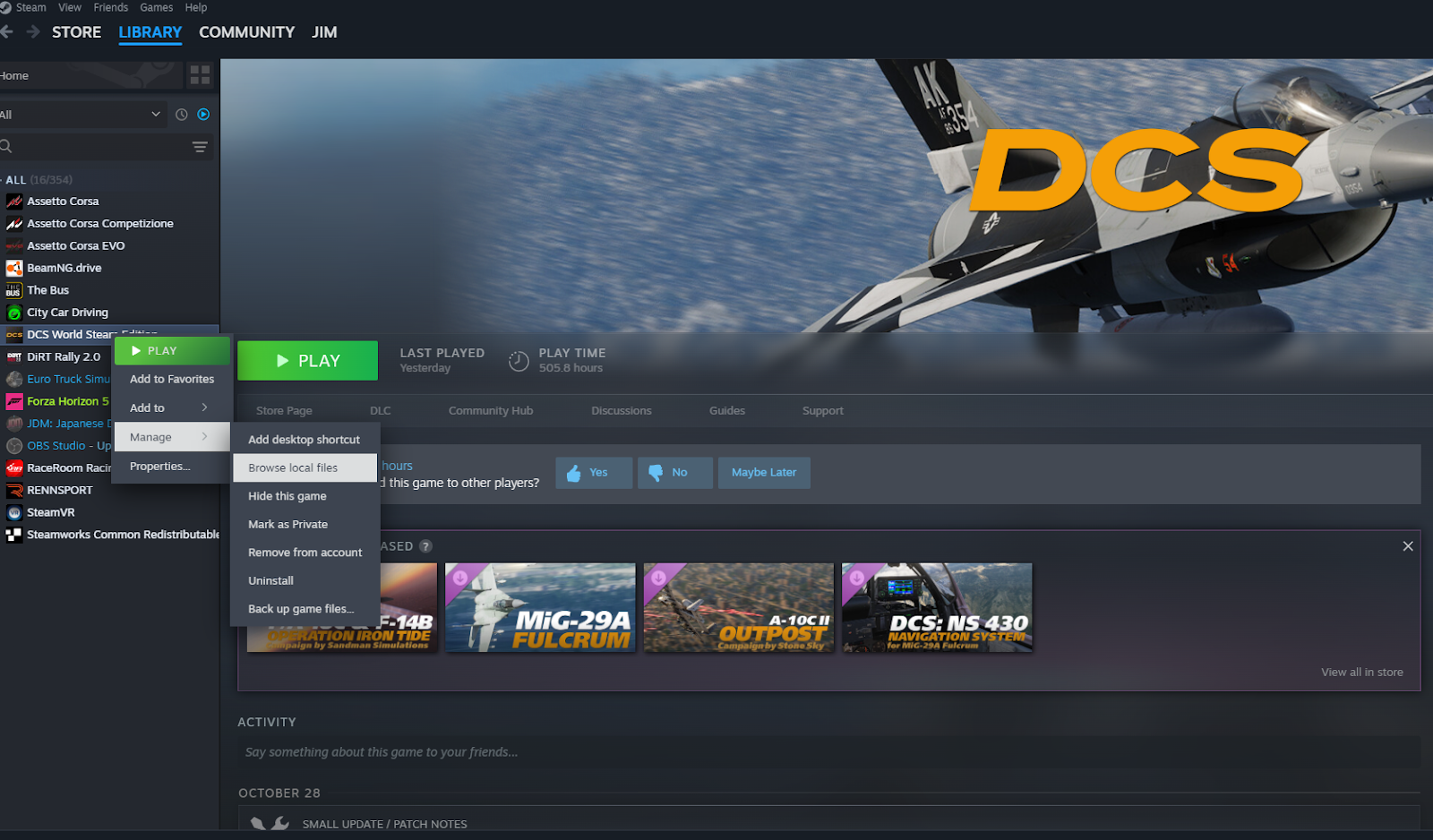This screenshot has width=1433, height=840.
Task: Open the Support link
Action: [823, 411]
